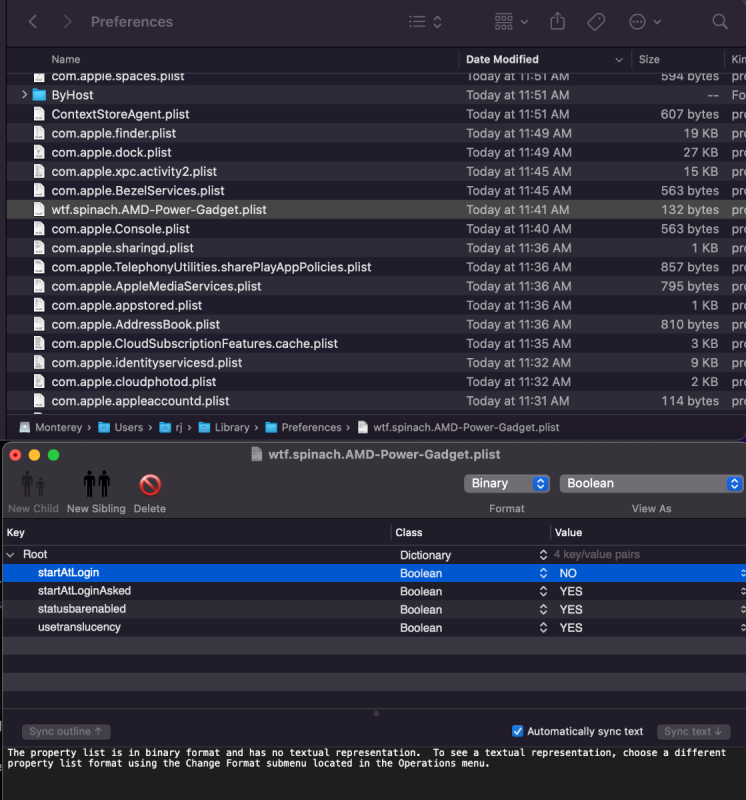
Task: Click the com.apple.dock.plist document icon
Action: click(x=39, y=153)
